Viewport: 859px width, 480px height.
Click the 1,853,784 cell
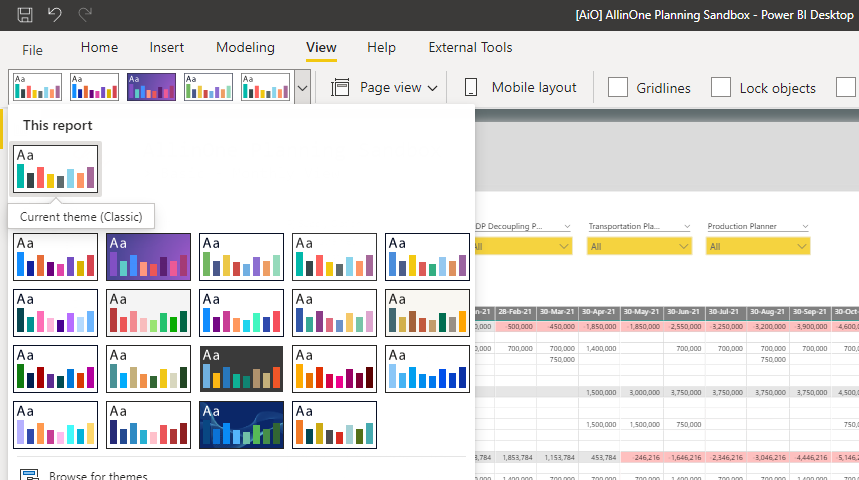[x=517, y=458]
